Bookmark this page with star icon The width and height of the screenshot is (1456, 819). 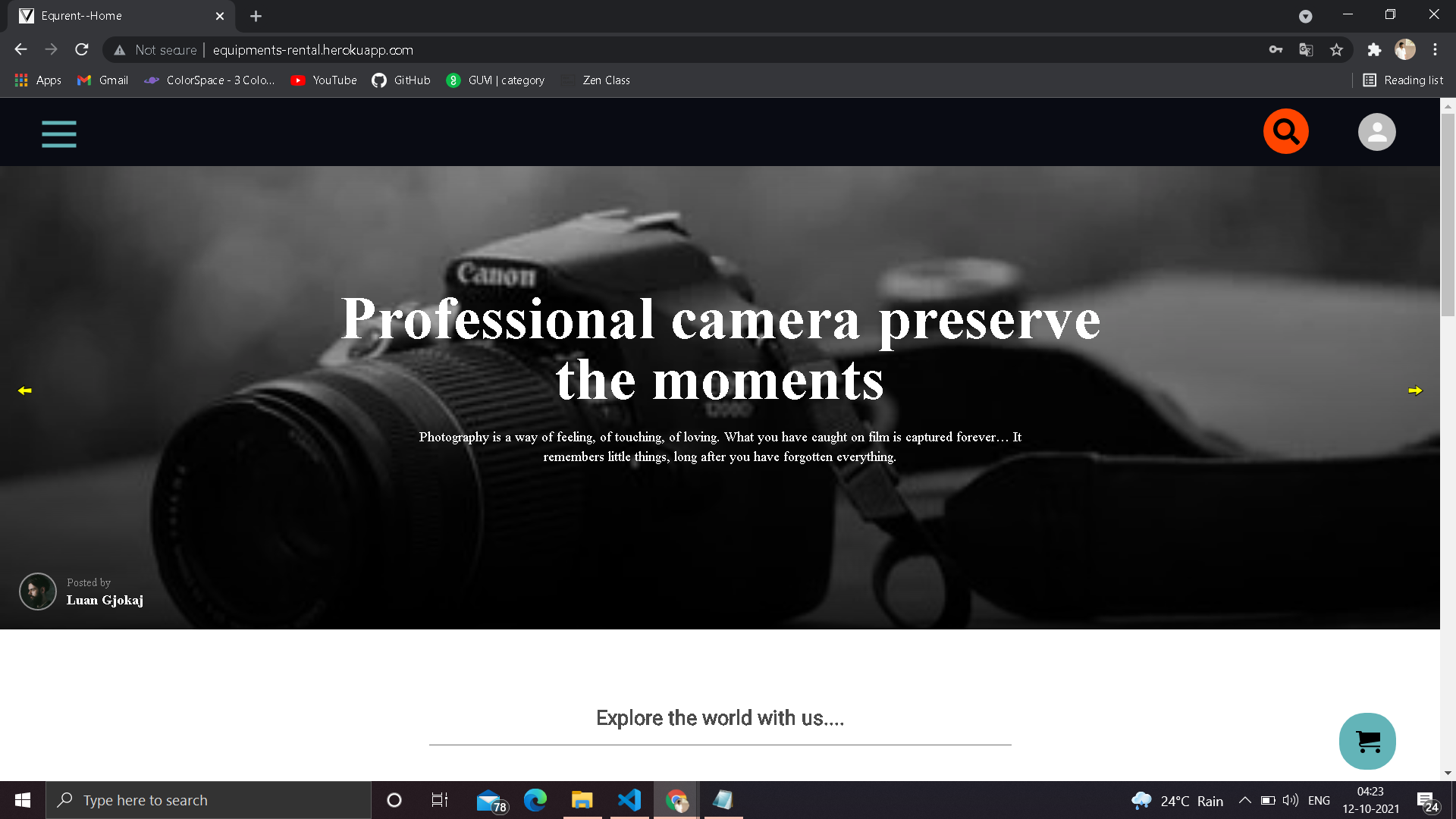(1336, 50)
